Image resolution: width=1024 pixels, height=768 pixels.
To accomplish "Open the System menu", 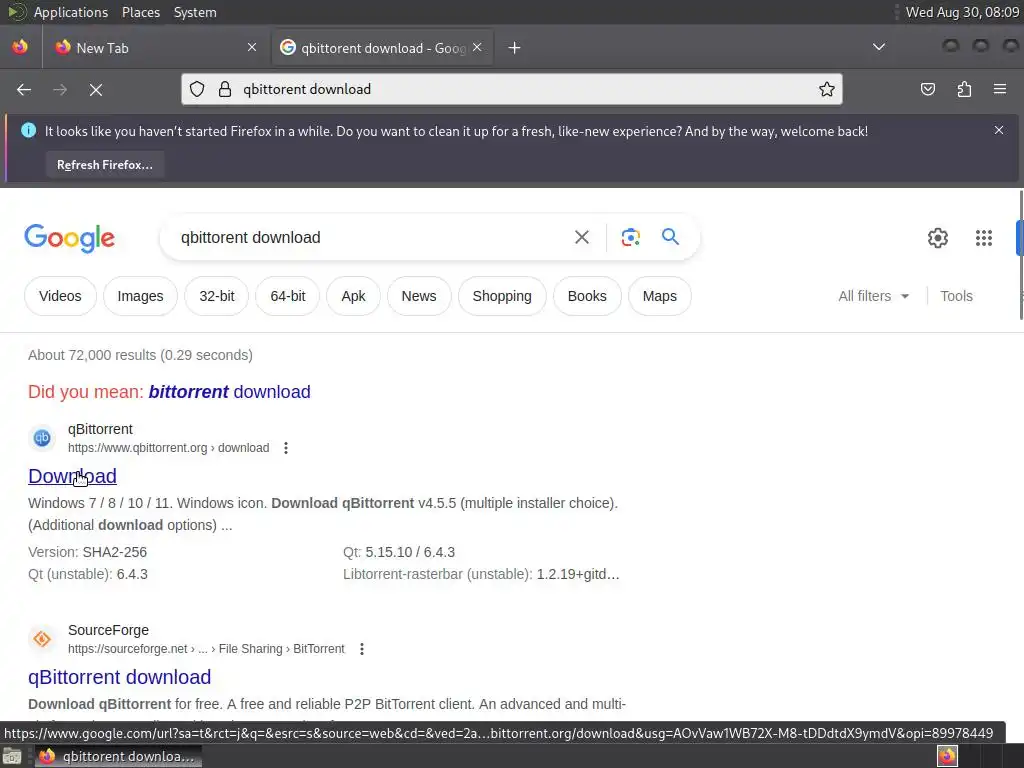I will tap(195, 12).
